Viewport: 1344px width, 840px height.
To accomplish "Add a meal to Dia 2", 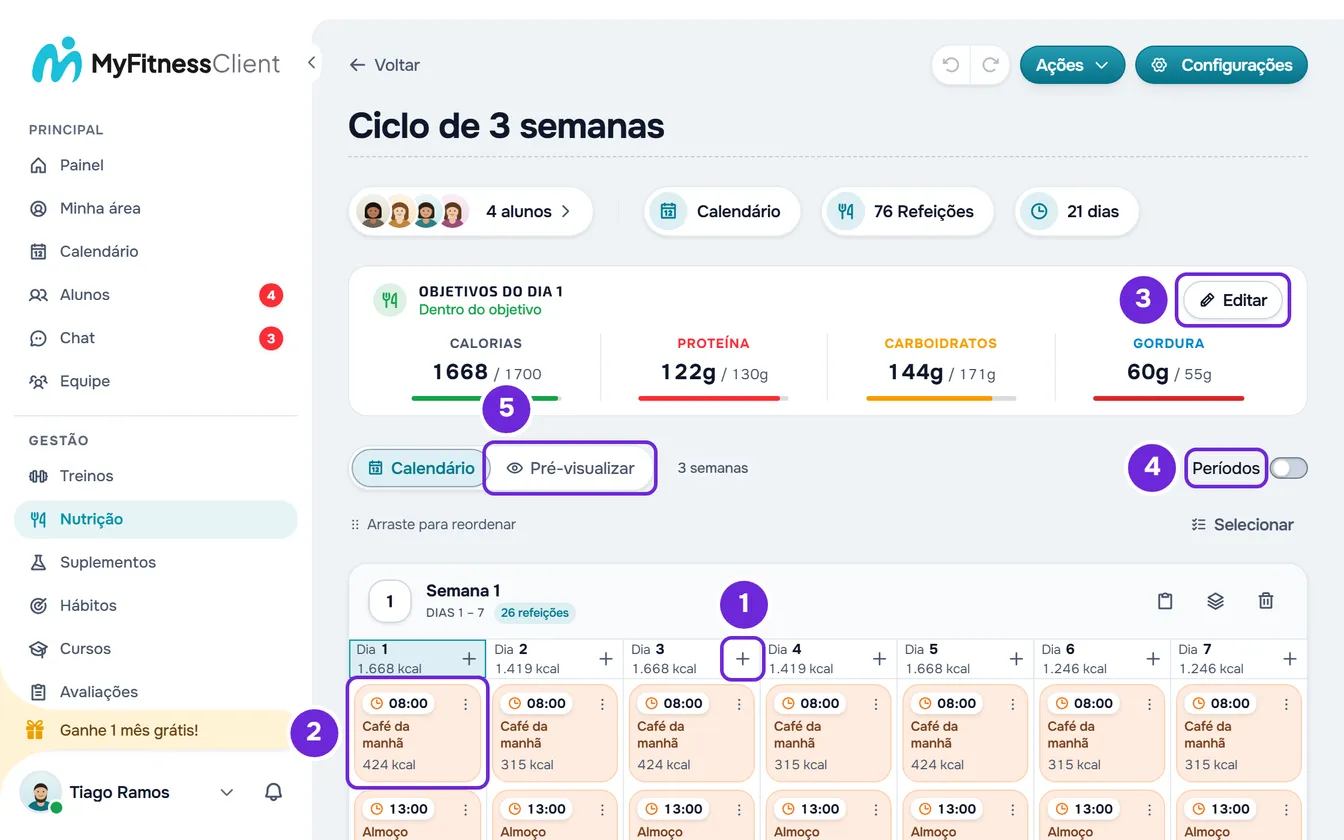I will (x=606, y=659).
